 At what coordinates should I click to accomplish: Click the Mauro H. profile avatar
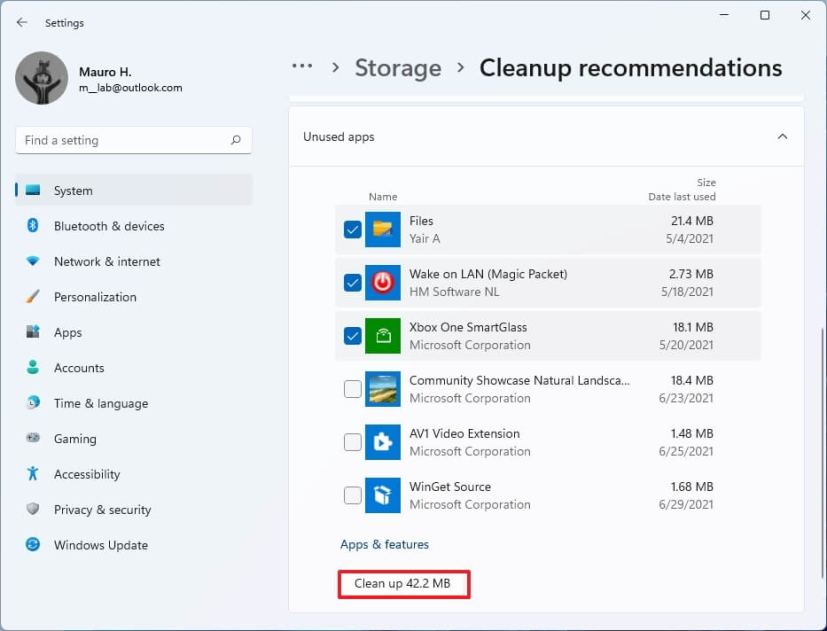point(42,78)
